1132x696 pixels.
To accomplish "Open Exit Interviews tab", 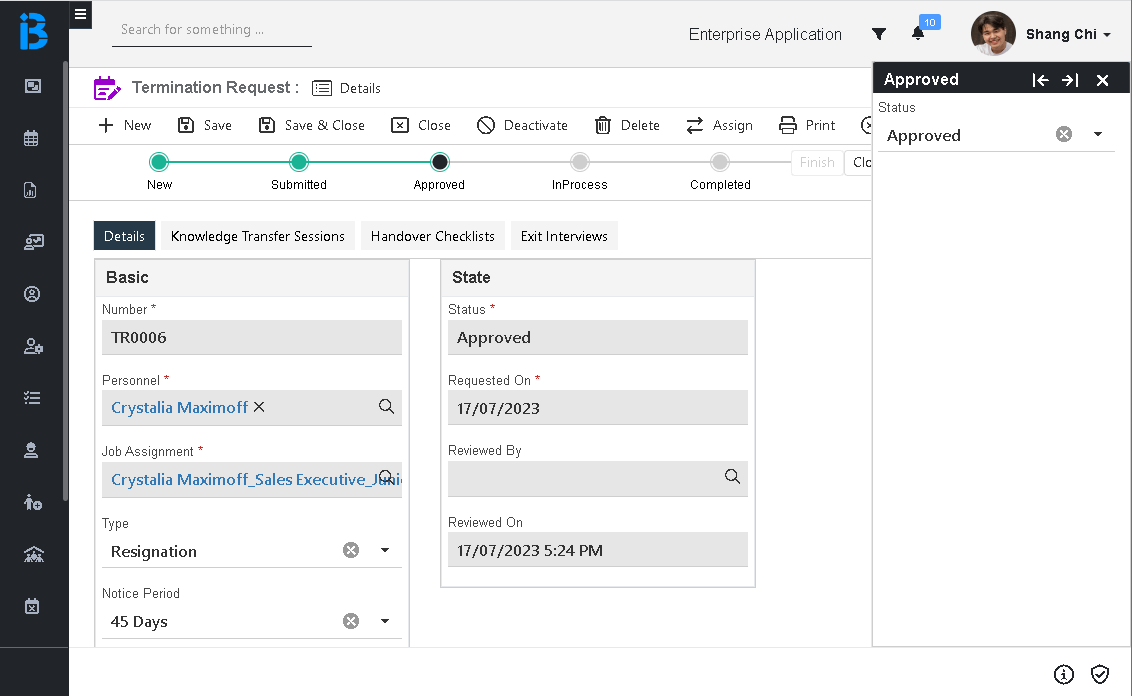I will tap(564, 236).
